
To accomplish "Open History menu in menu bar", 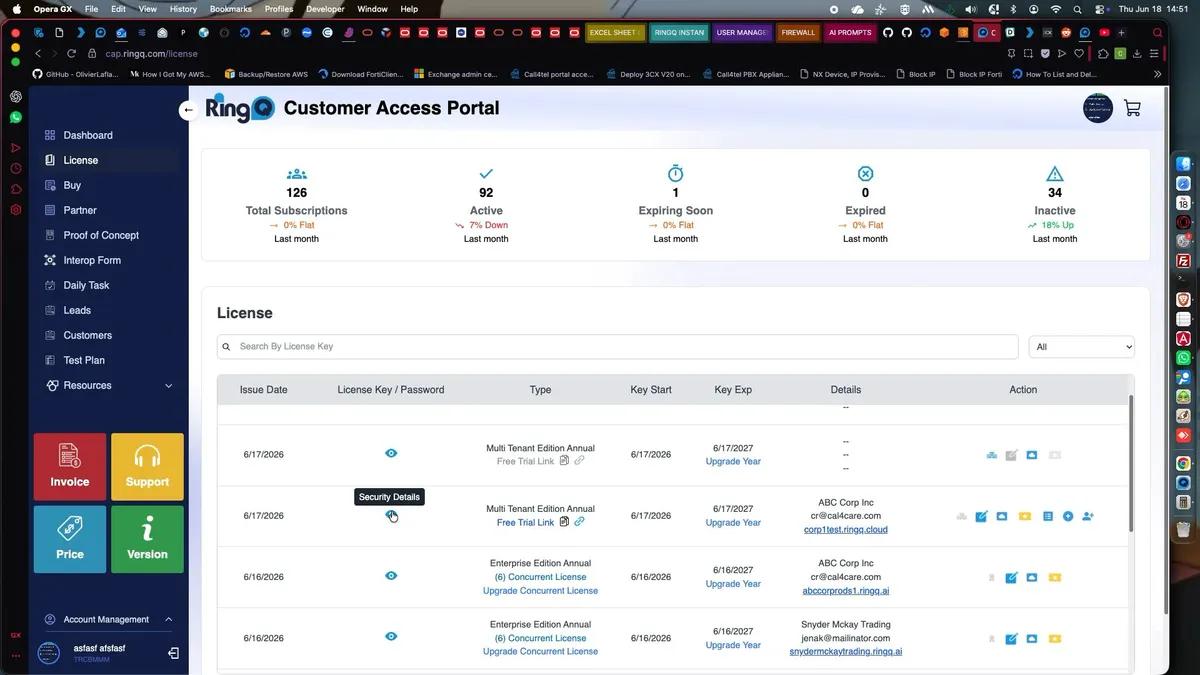I will pos(183,9).
